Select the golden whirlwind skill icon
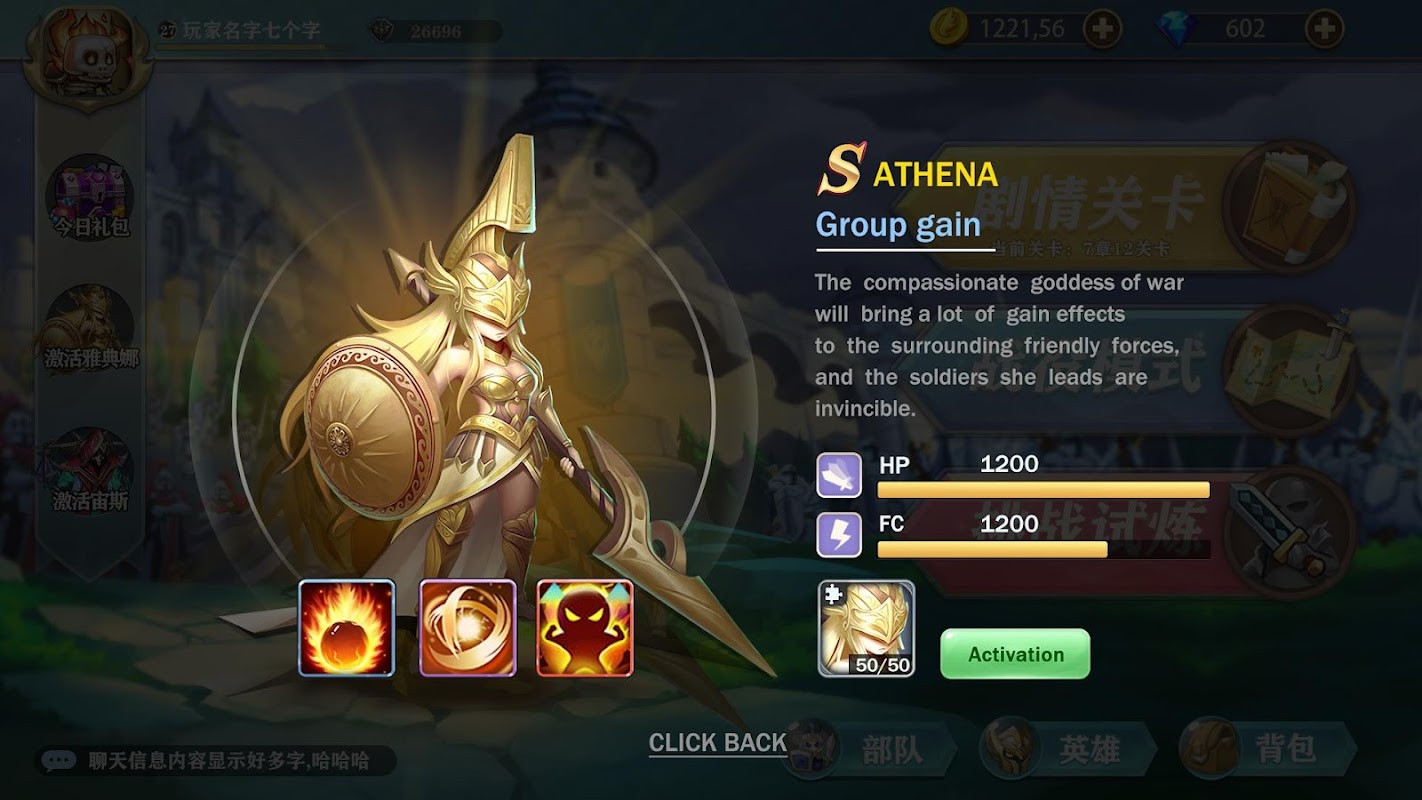This screenshot has height=800, width=1422. click(468, 628)
